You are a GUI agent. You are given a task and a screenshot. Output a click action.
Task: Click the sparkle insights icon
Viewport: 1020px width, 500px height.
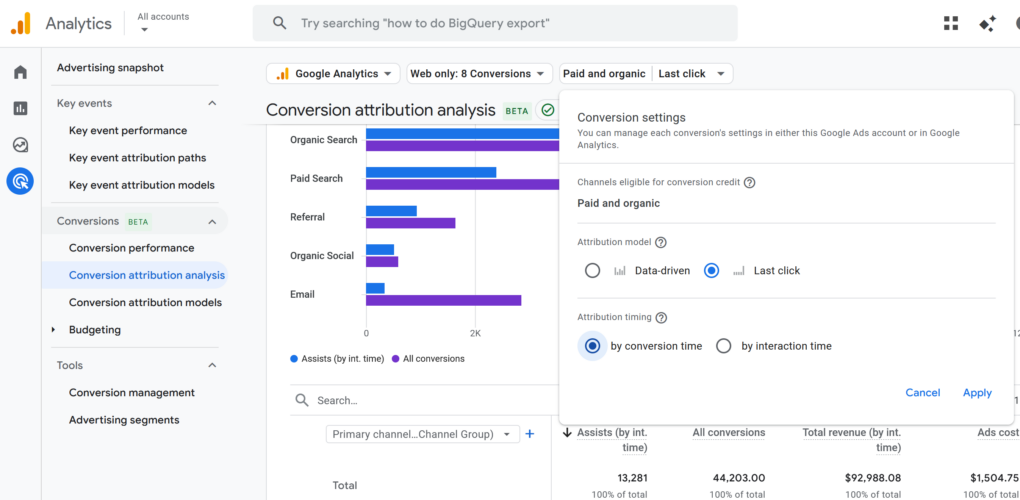click(987, 23)
